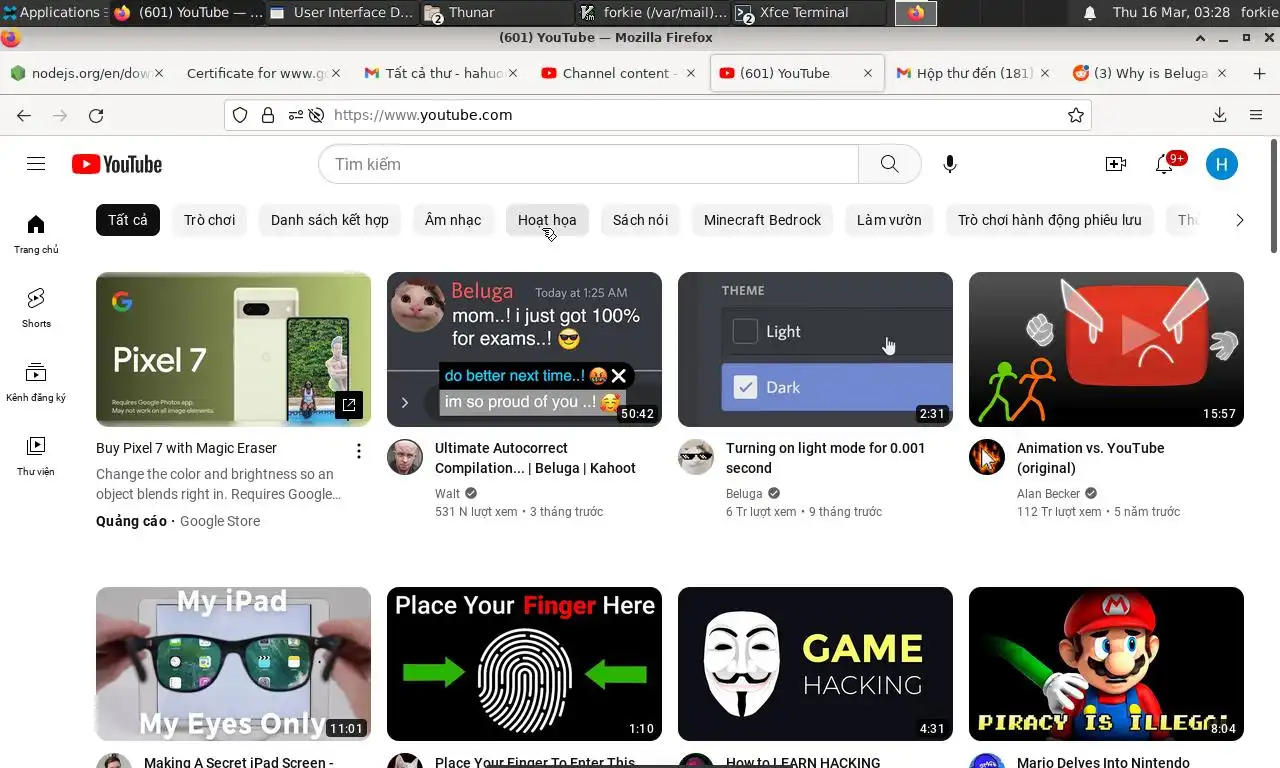Image resolution: width=1280 pixels, height=768 pixels.
Task: Open Buy Pixel 7 with Magic Eraser ad
Action: 186,448
